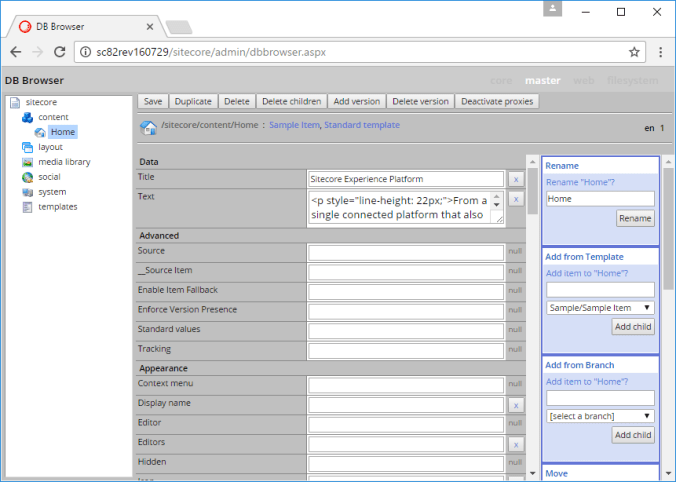
Task: Click Add child under Add from Branch
Action: [633, 435]
